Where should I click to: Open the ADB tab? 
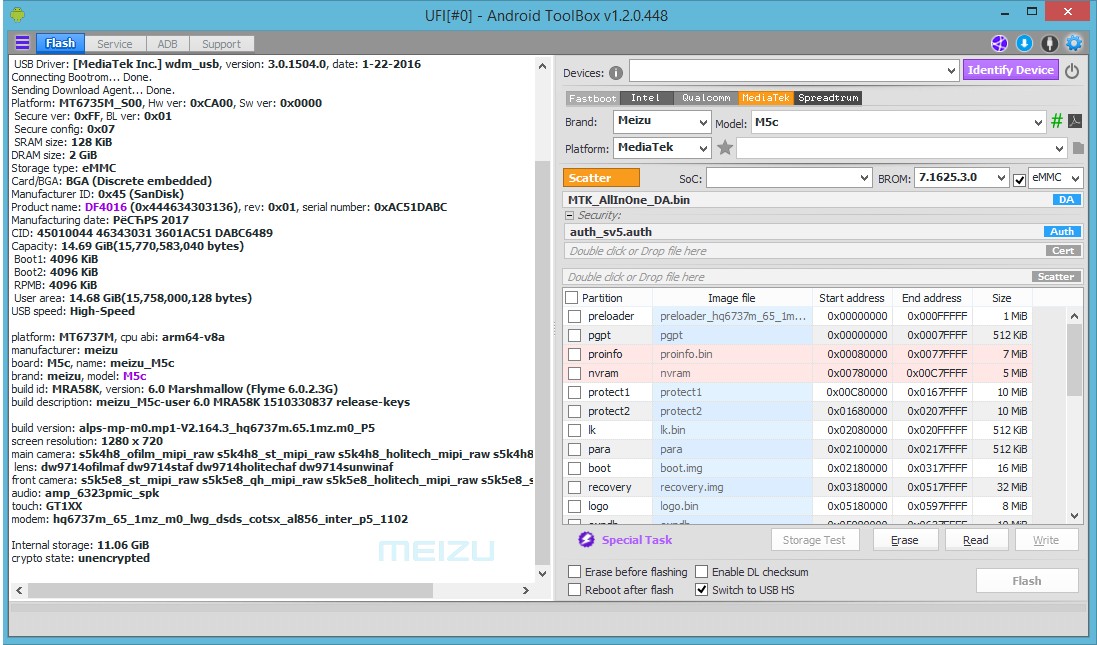point(168,44)
